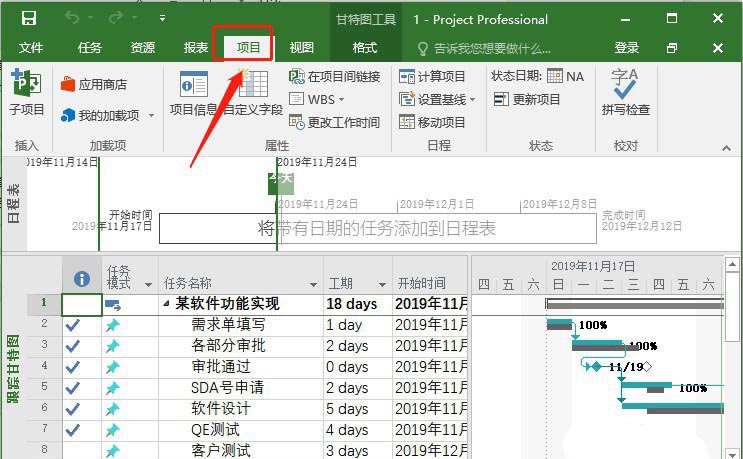Open the Task name (任务名称) column filter
Screen dimensions: 743x459
tap(313, 285)
